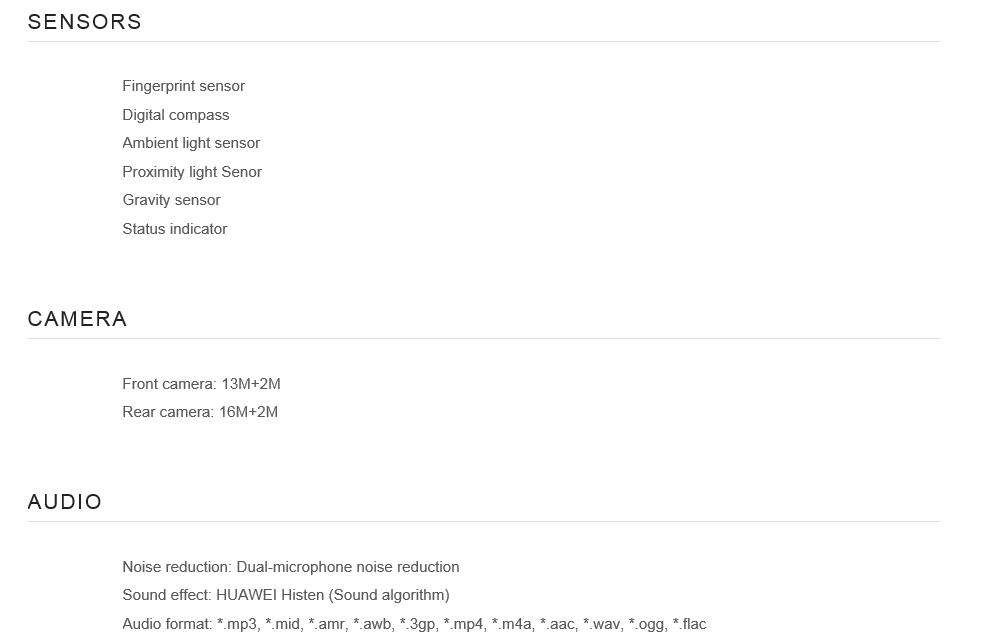
Task: Click the SENSORS section heading
Action: coord(85,22)
